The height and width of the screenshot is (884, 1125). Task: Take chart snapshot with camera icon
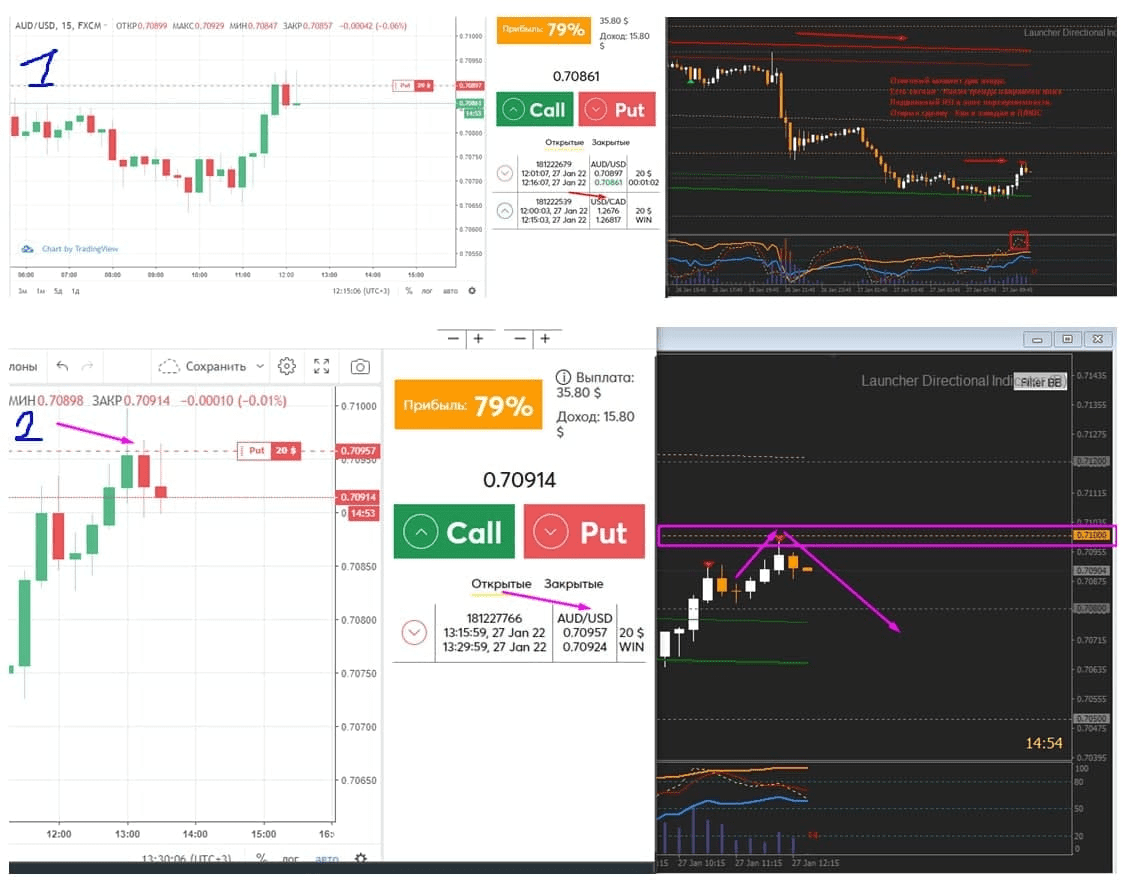(x=360, y=366)
